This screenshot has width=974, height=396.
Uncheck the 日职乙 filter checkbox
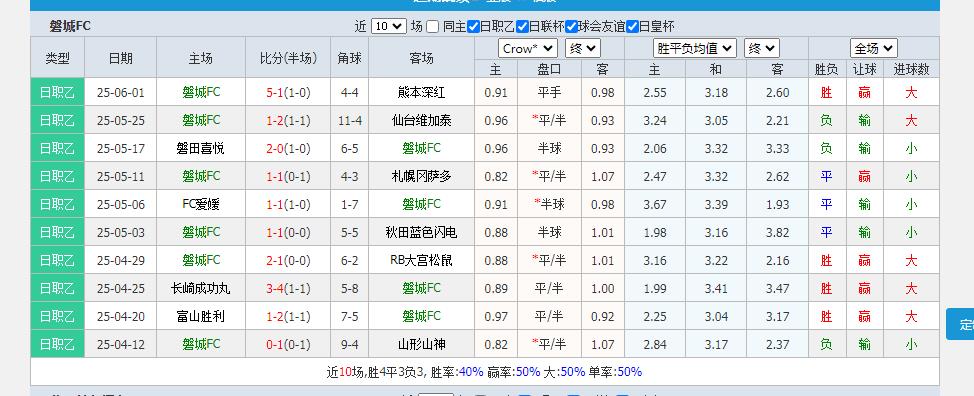click(x=473, y=27)
